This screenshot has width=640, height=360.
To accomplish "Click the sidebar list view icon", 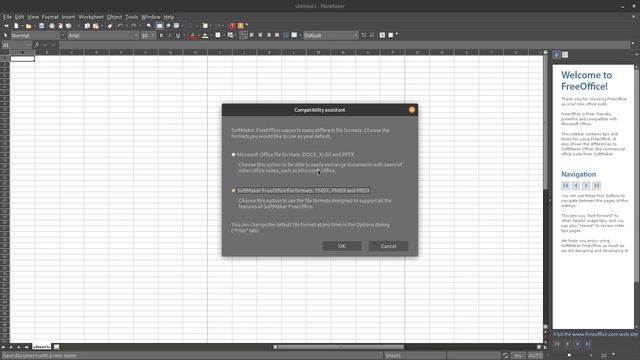I will [565, 55].
